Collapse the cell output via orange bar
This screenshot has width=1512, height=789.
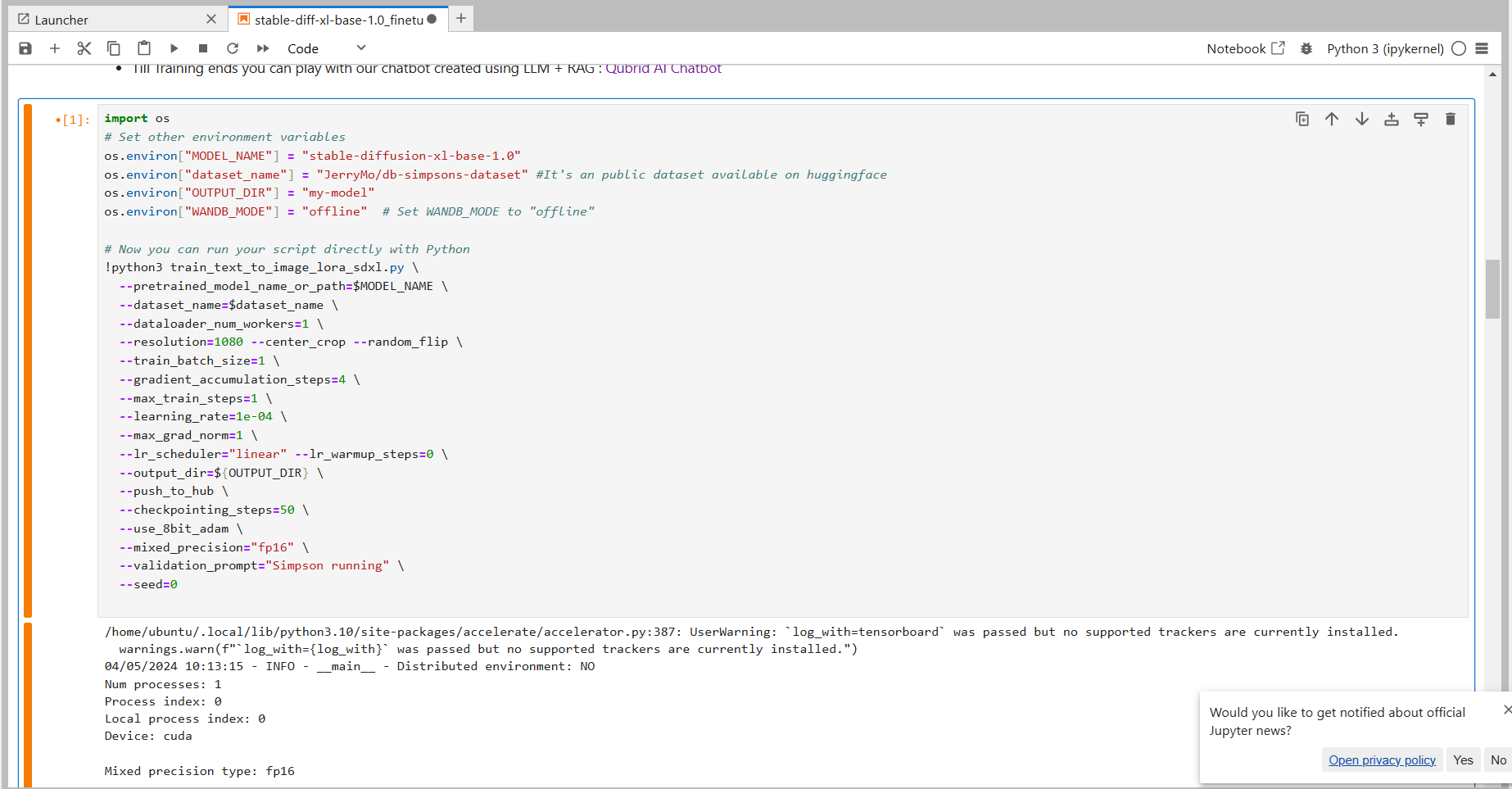coord(28,705)
